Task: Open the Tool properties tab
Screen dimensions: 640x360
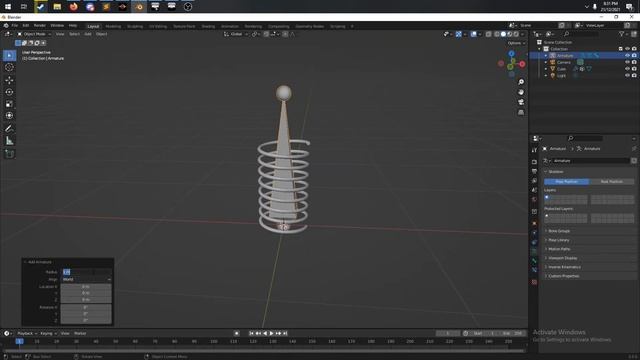Action: (534, 150)
